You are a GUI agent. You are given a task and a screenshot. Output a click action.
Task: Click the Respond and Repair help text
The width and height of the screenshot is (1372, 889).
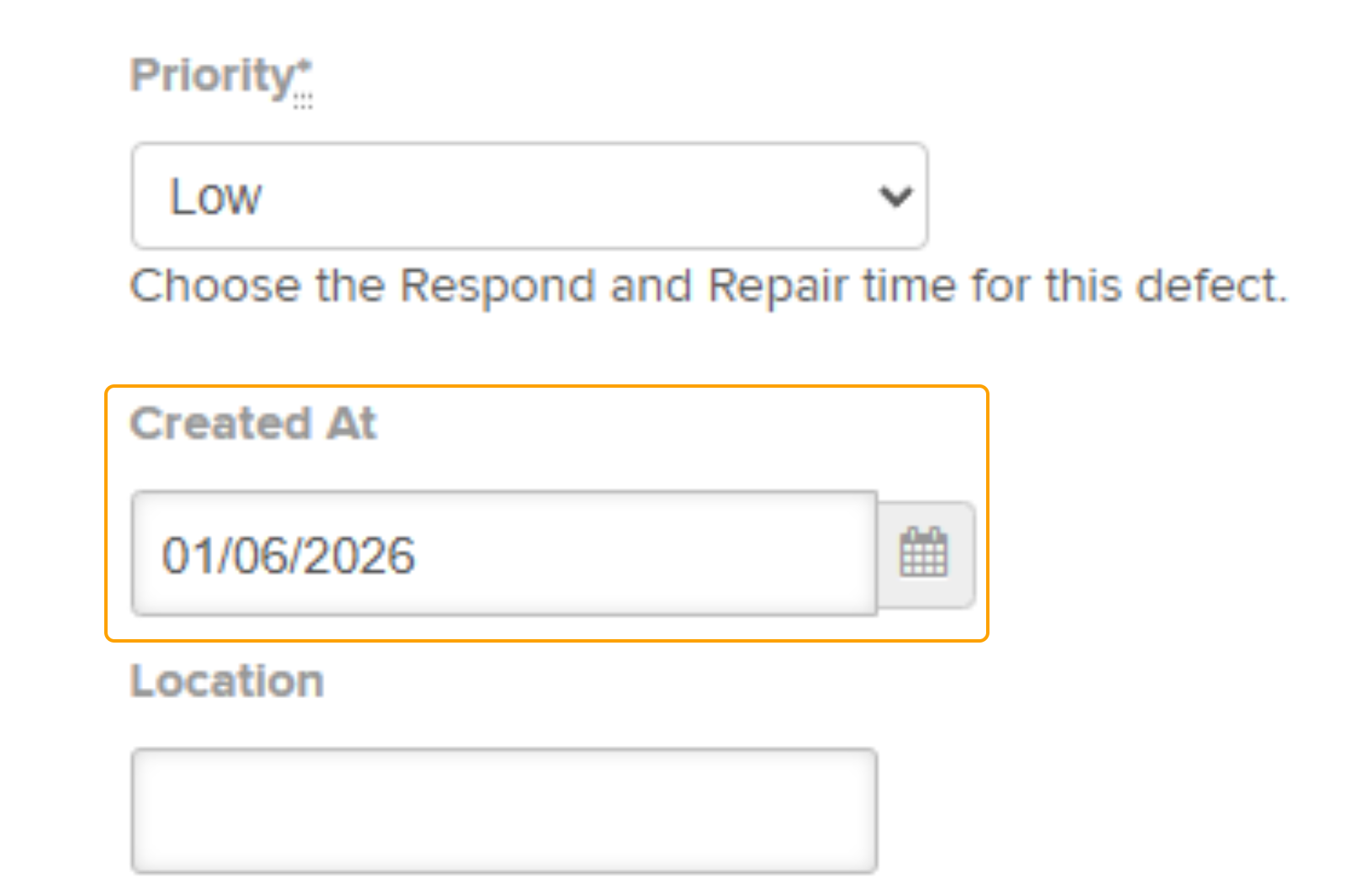[x=709, y=286]
